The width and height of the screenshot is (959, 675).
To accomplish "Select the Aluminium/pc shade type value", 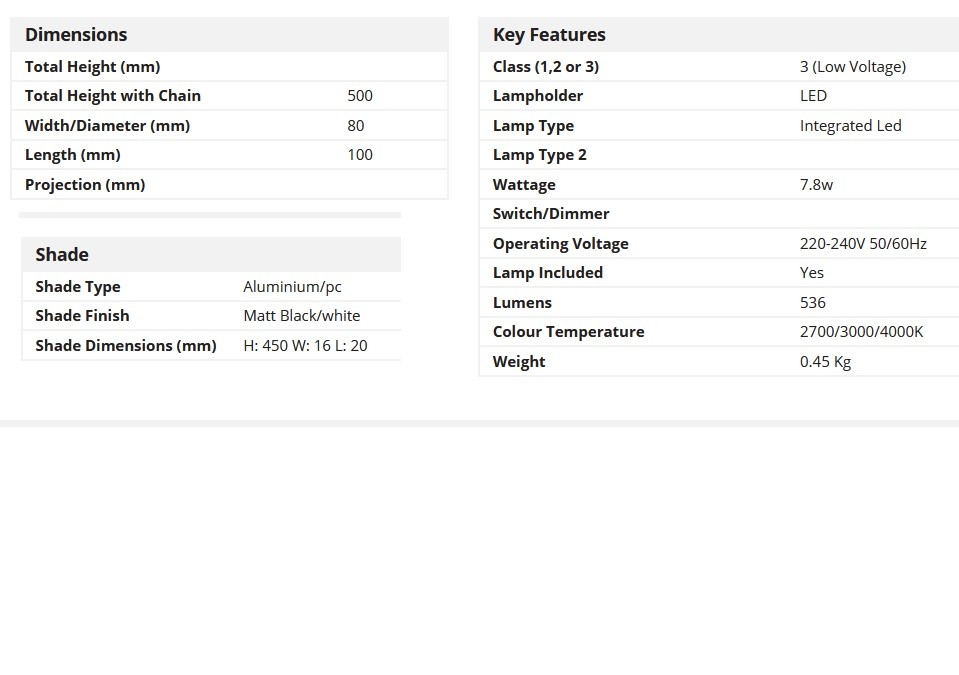I will pos(292,287).
